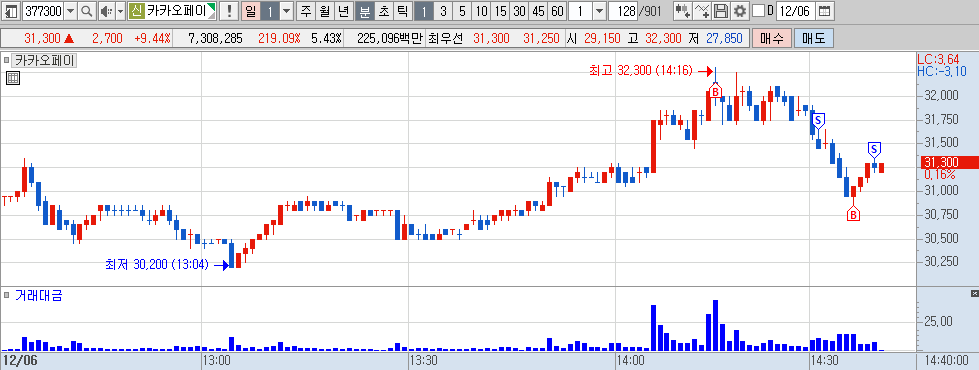The height and width of the screenshot is (370, 979).
Task: Select the 주 (weekly) chart period
Action: click(305, 11)
